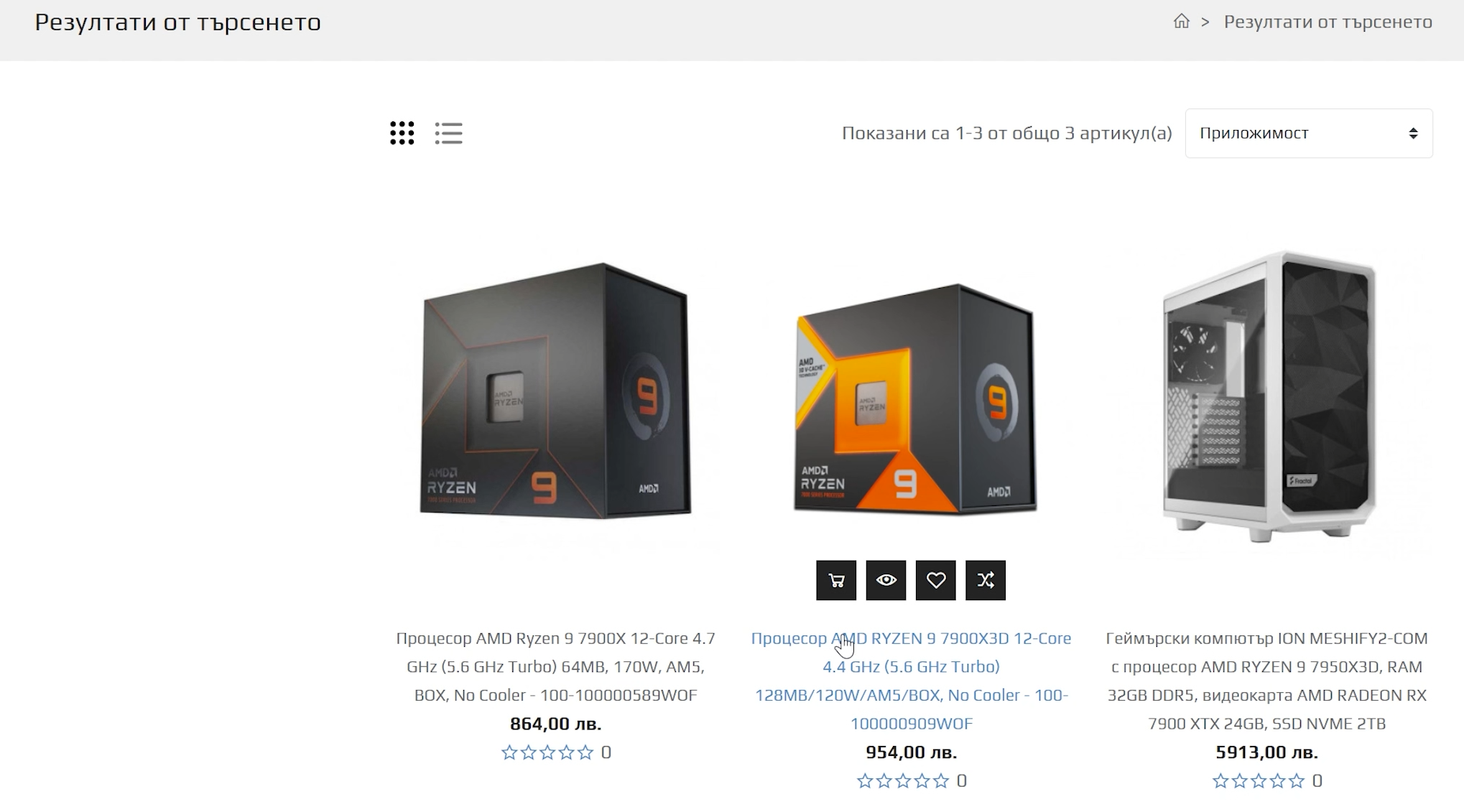Screen dimensions: 1464x812
Task: Click the orange Ryzen 9 7900X3D image
Action: point(914,398)
